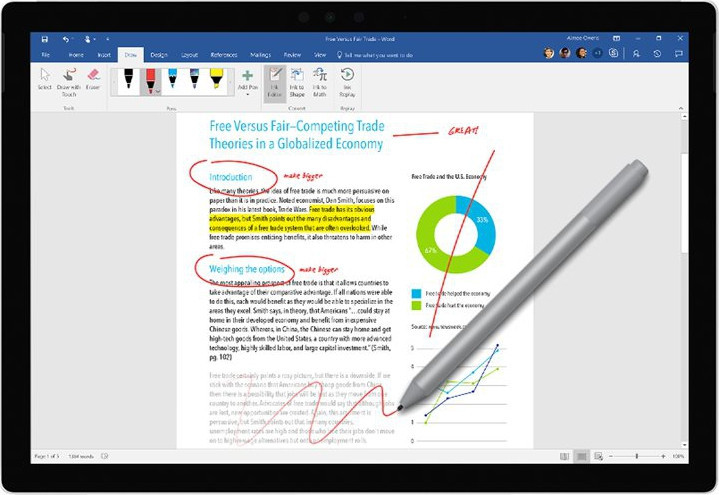This screenshot has width=719, height=495.
Task: Click the Add Pen button
Action: 246,80
